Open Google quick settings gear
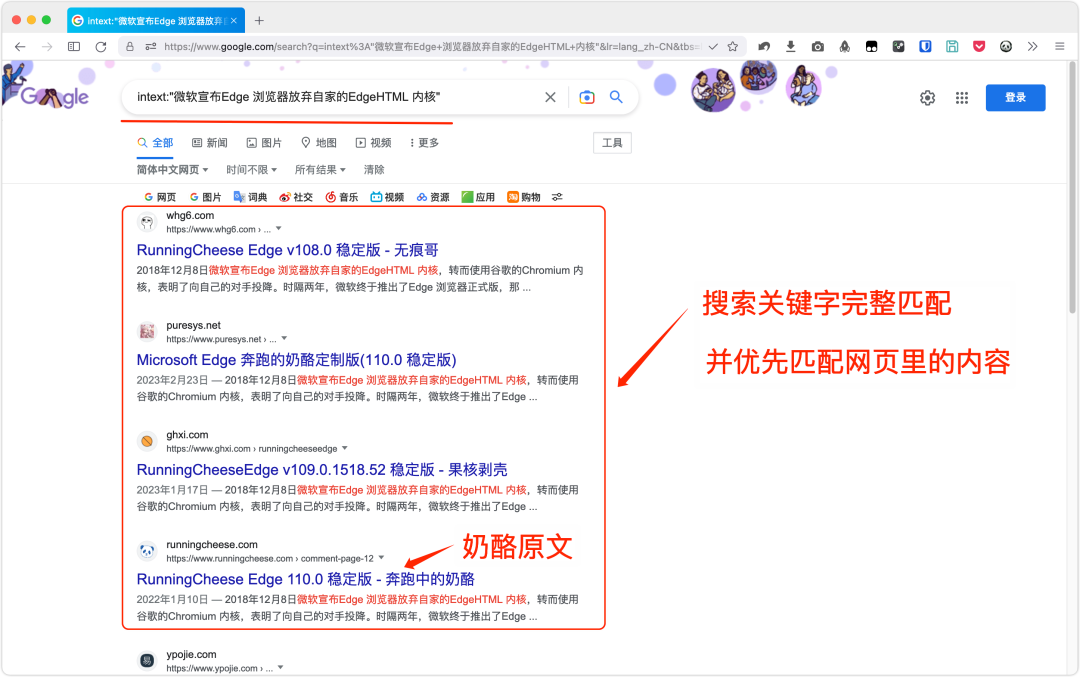Viewport: 1080px width, 677px height. pyautogui.click(x=928, y=98)
